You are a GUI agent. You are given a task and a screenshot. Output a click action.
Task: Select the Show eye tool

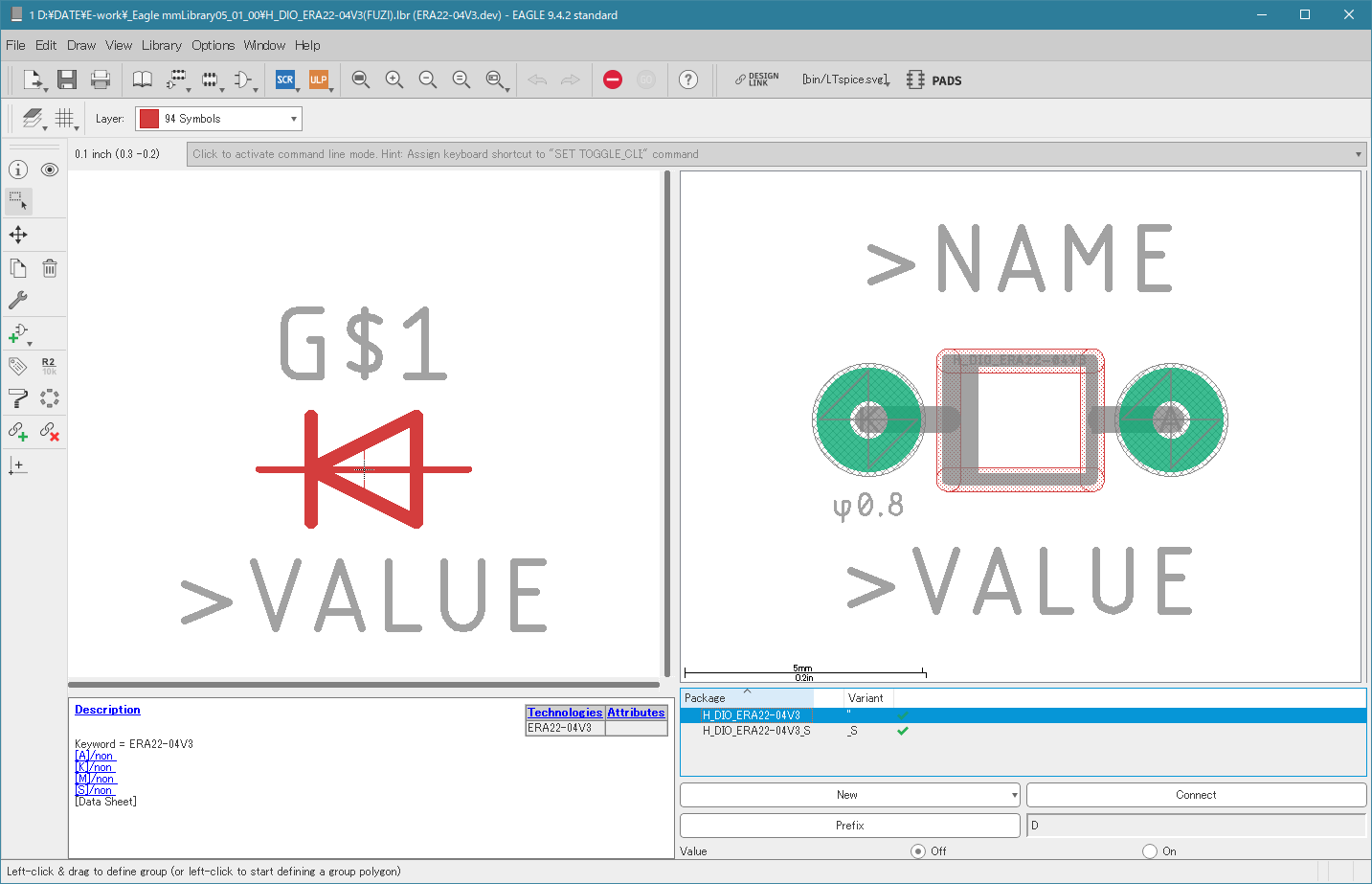[x=50, y=170]
